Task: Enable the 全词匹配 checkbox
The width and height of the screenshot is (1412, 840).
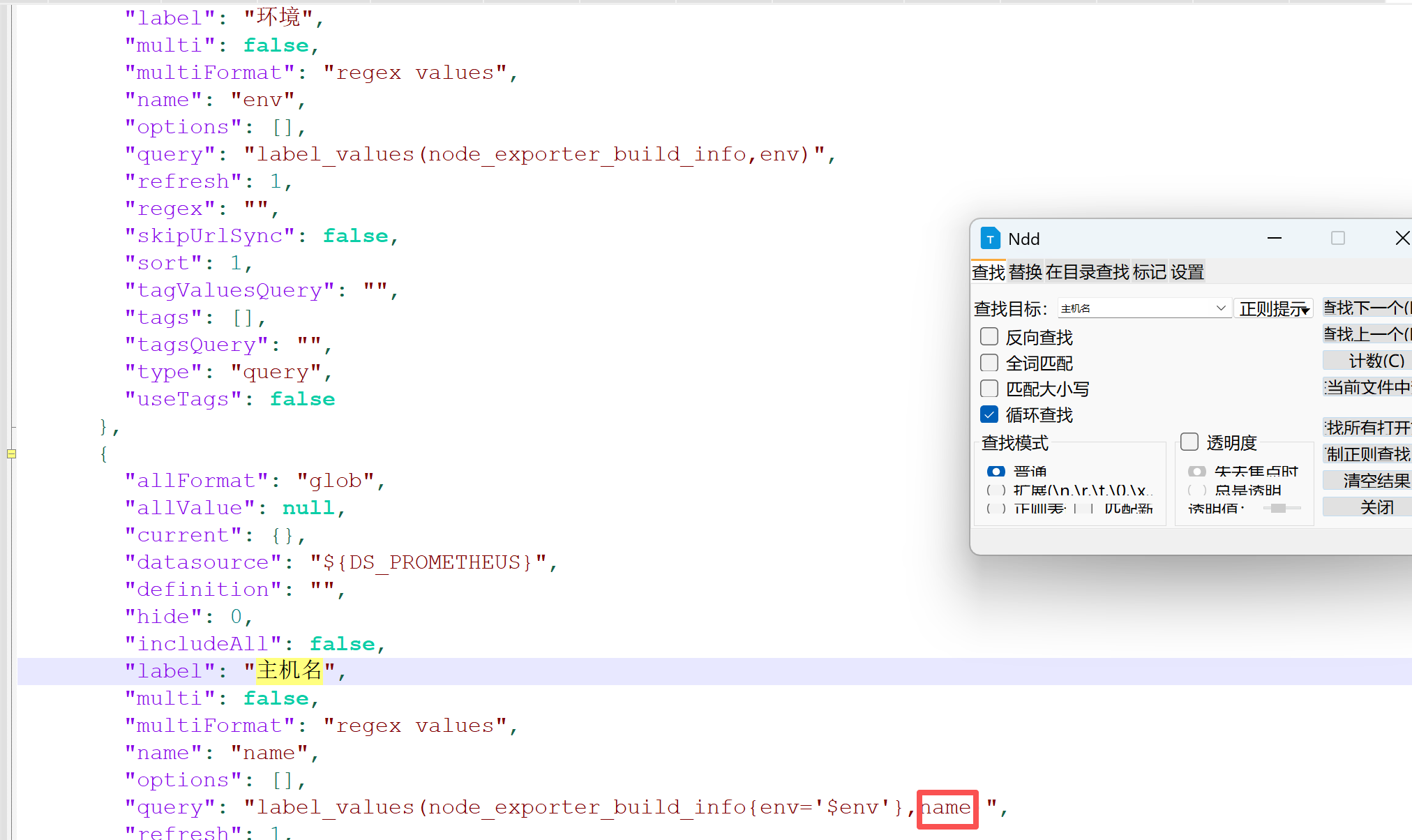Action: (x=989, y=363)
